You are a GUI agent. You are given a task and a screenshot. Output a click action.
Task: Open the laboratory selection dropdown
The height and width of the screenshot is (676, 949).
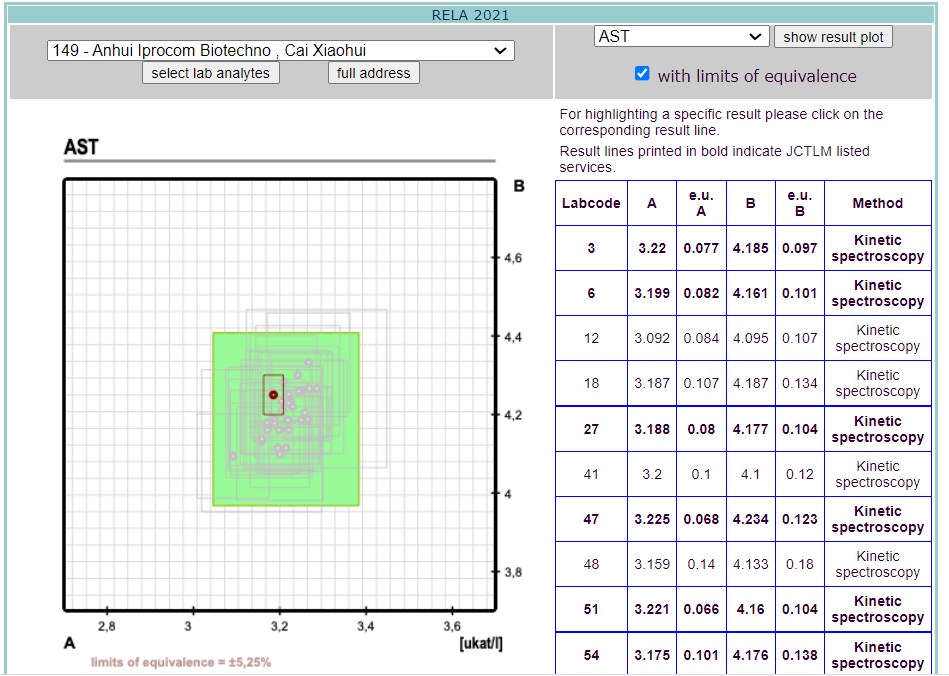coord(280,51)
